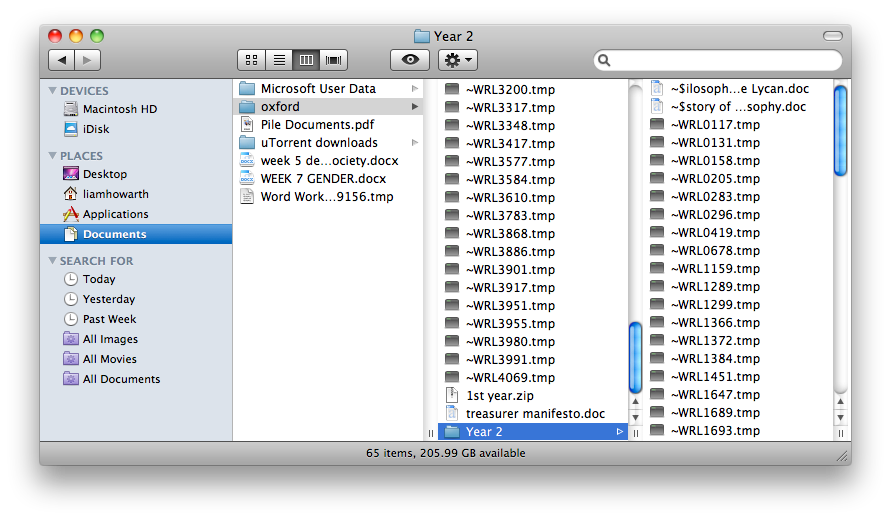
Task: Select Word Work...9156.tmp file
Action: (328, 197)
